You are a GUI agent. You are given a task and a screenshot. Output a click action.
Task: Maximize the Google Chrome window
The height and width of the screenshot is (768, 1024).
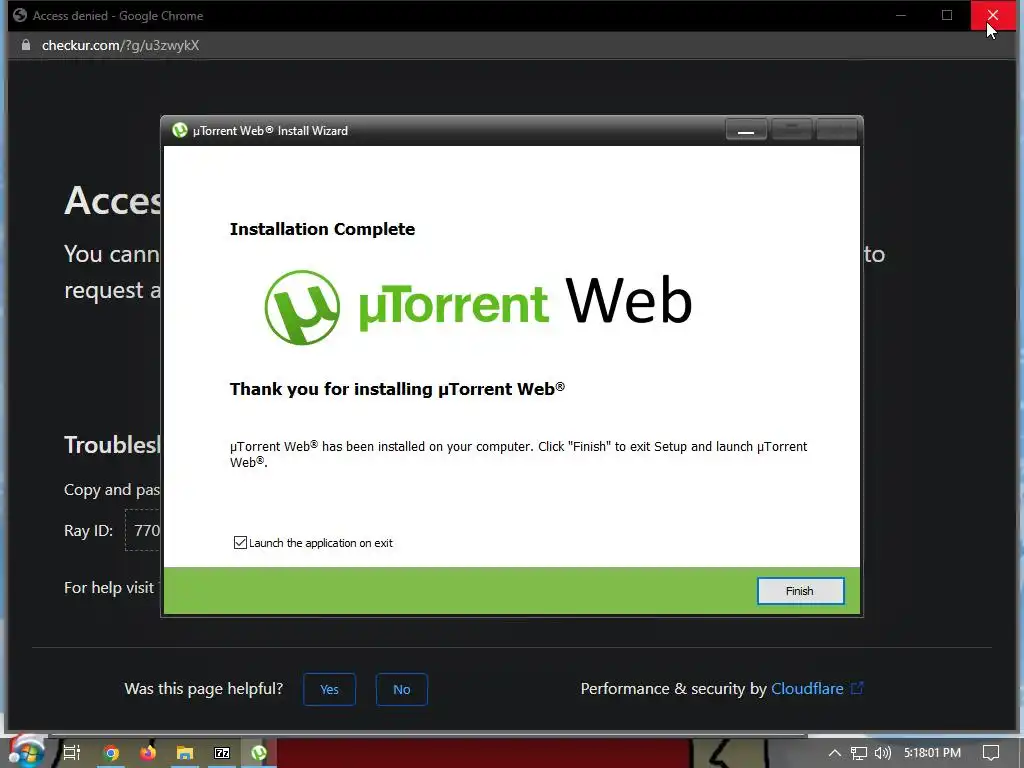(947, 15)
